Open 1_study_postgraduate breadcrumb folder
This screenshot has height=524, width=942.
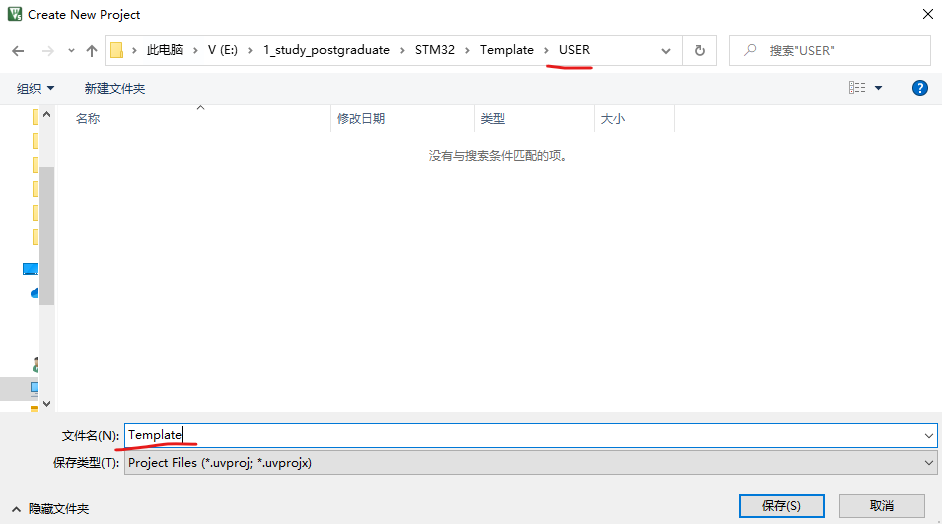pos(326,50)
